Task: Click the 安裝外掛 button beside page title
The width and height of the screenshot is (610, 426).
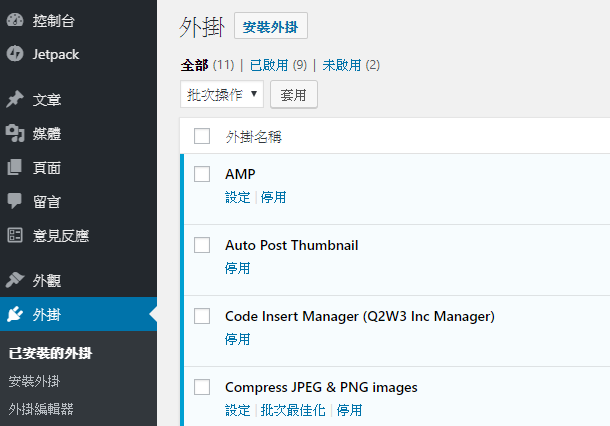Action: click(x=271, y=26)
